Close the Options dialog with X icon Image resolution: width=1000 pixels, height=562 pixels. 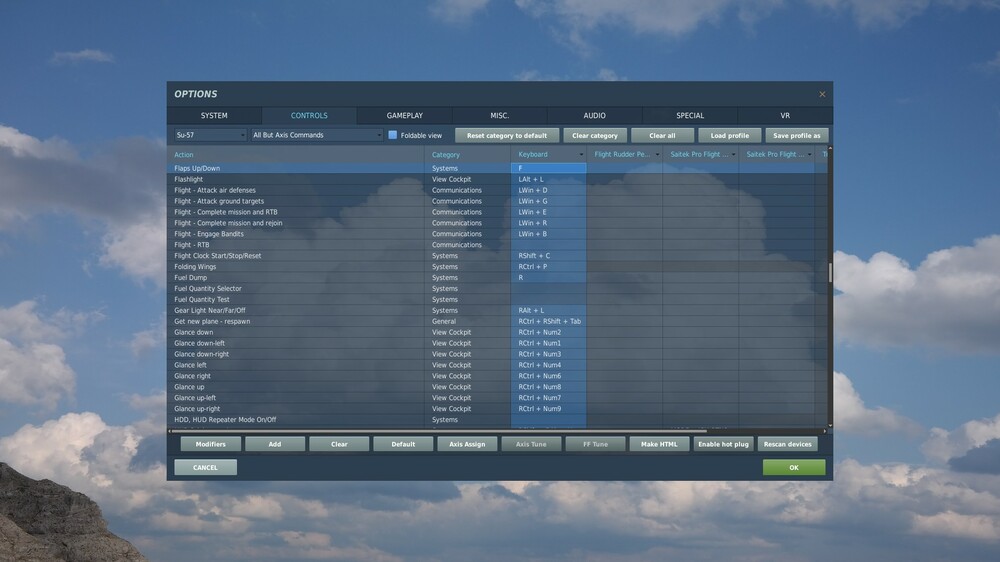[x=822, y=94]
